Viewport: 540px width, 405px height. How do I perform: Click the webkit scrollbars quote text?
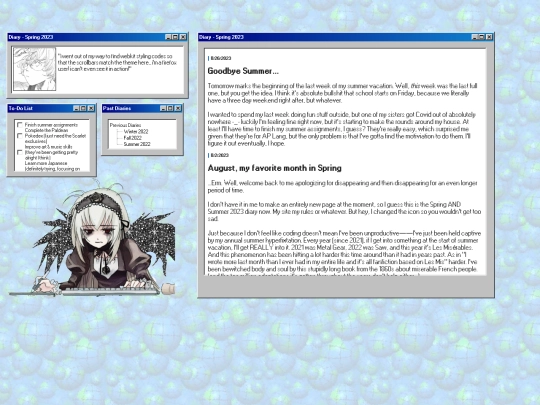(117, 62)
